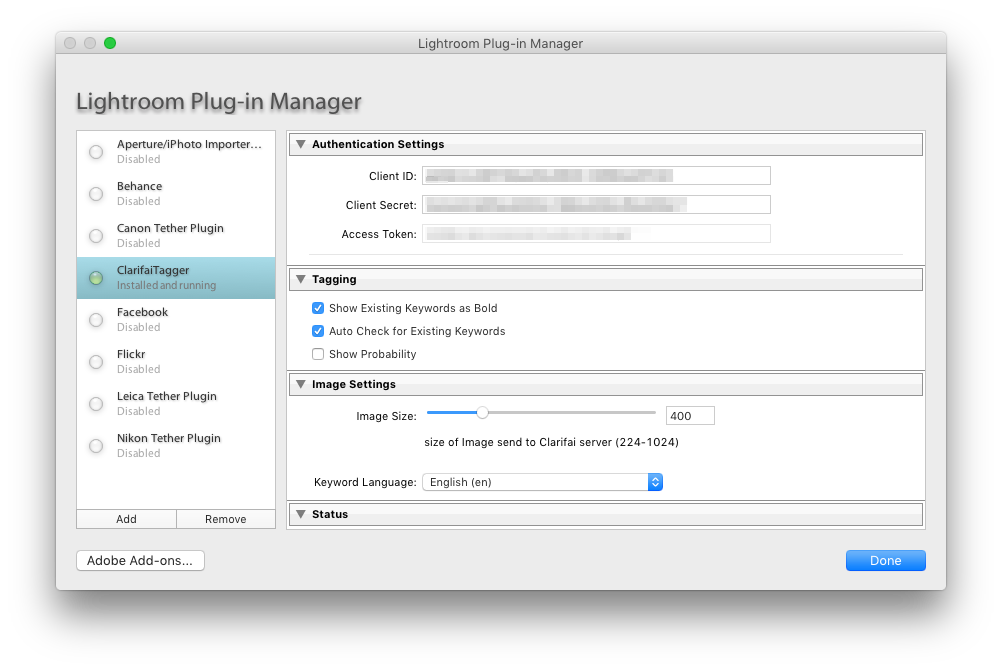The image size is (1002, 670).
Task: Select Canon Tether Plugin in the list
Action: (176, 236)
